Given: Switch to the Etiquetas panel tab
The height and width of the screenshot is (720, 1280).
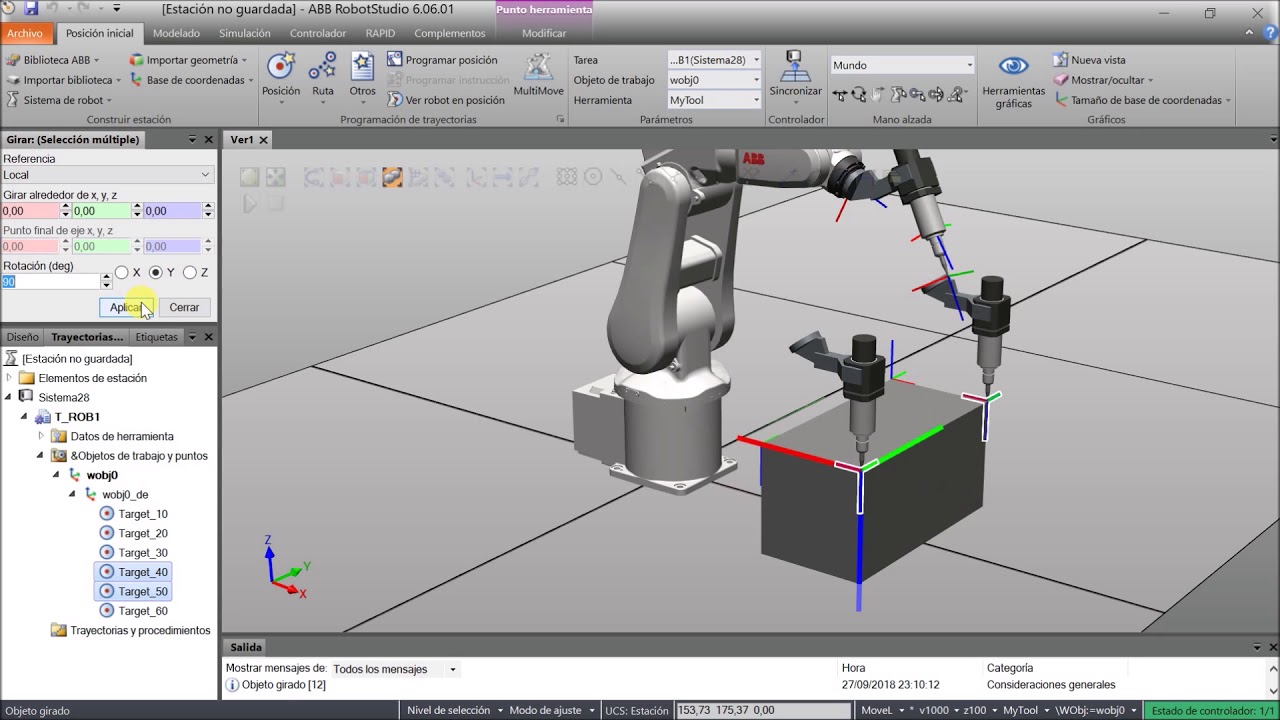Looking at the screenshot, I should point(157,337).
